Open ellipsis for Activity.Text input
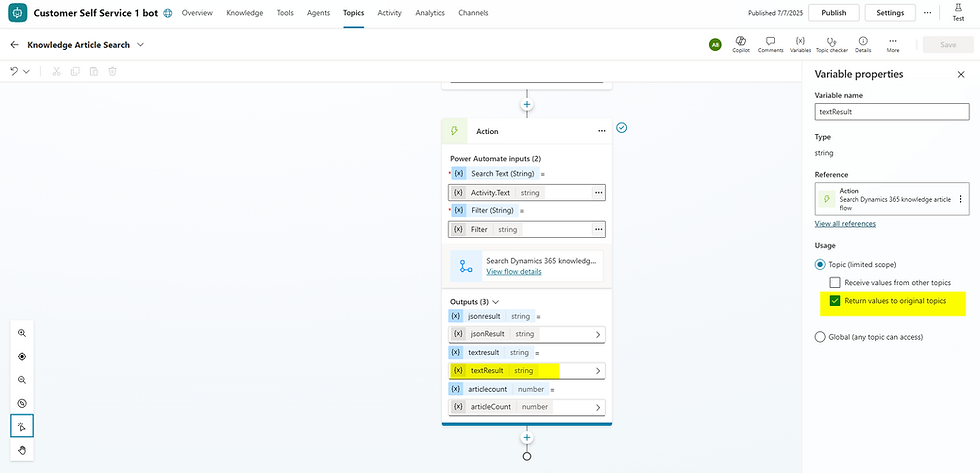This screenshot has height=473, width=980. pos(598,192)
